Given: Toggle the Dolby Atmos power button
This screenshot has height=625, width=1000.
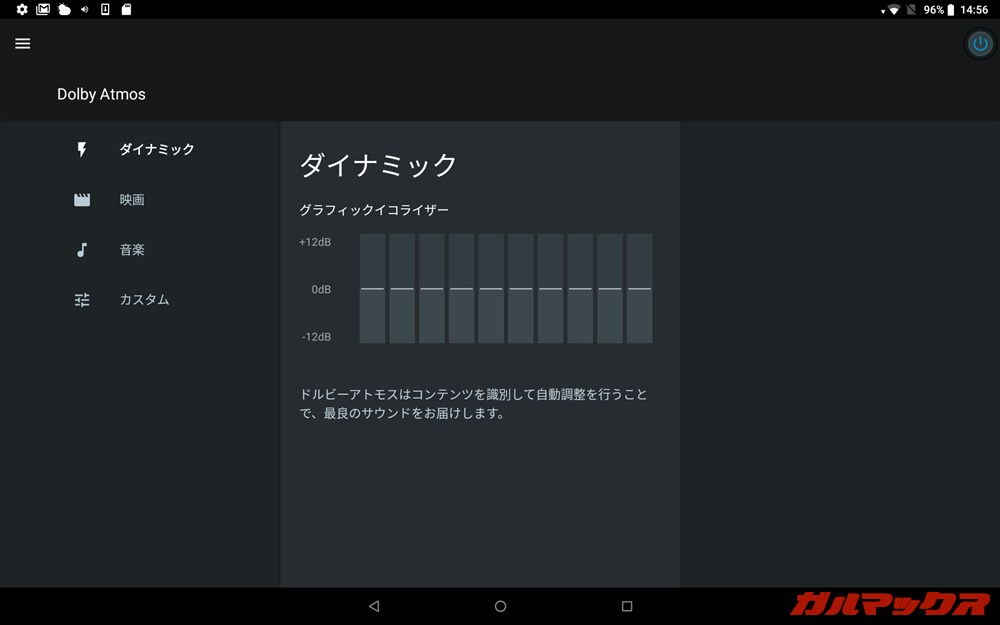Looking at the screenshot, I should 978,43.
